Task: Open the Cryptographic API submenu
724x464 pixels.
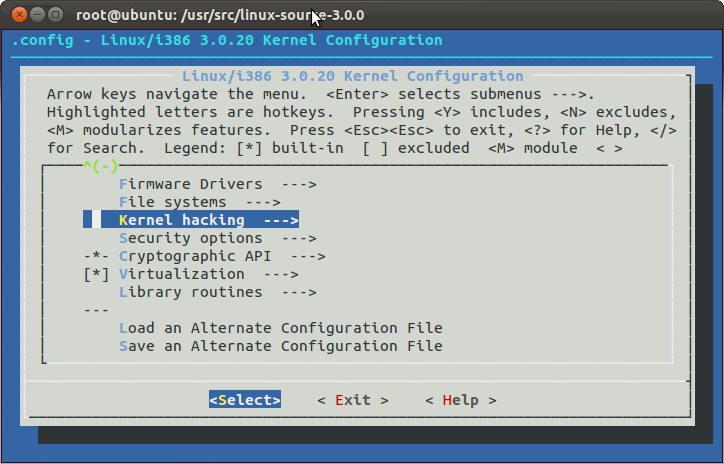Action: pos(222,256)
